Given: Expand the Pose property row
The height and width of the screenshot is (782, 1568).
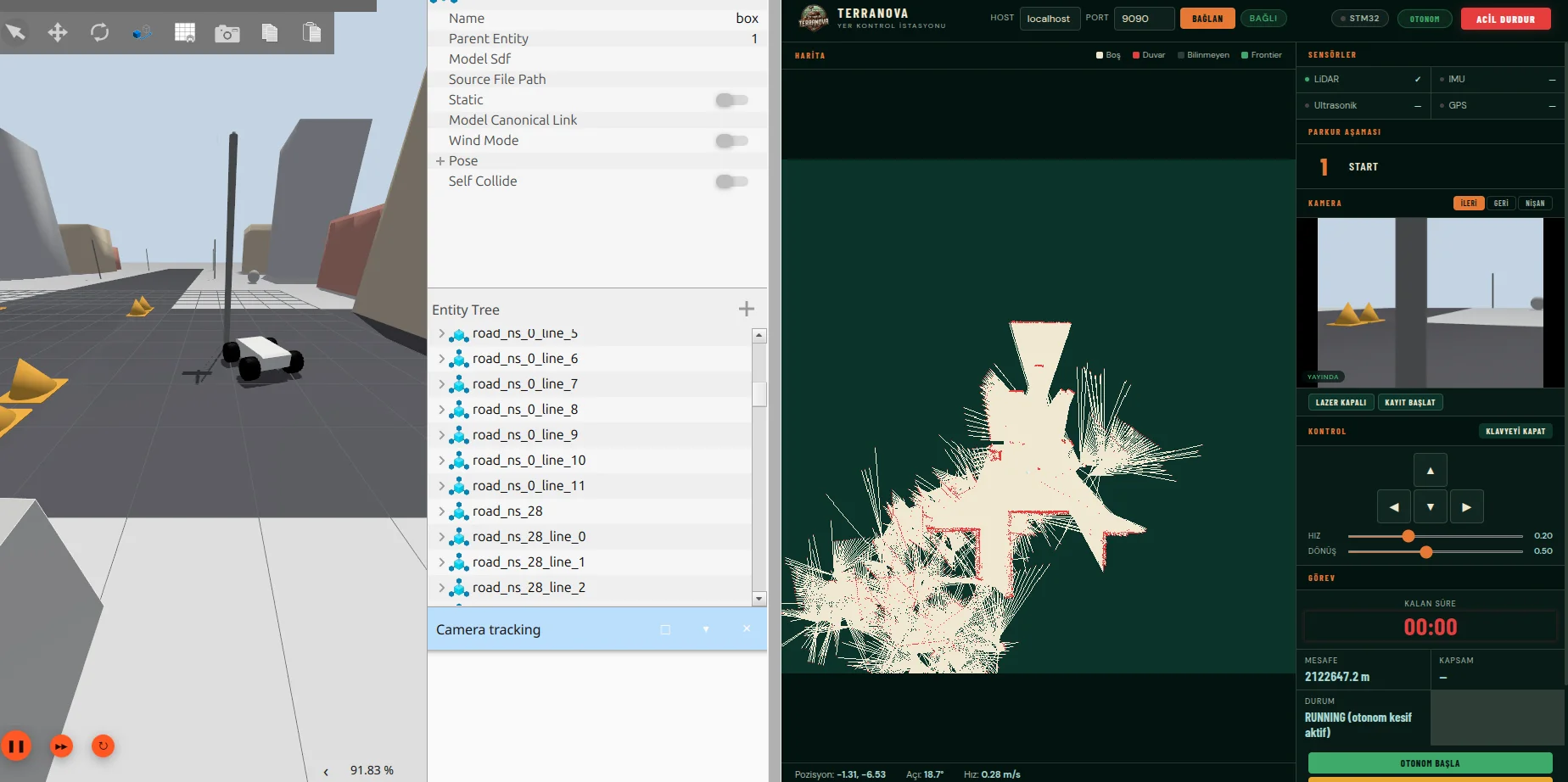Looking at the screenshot, I should click(x=440, y=161).
